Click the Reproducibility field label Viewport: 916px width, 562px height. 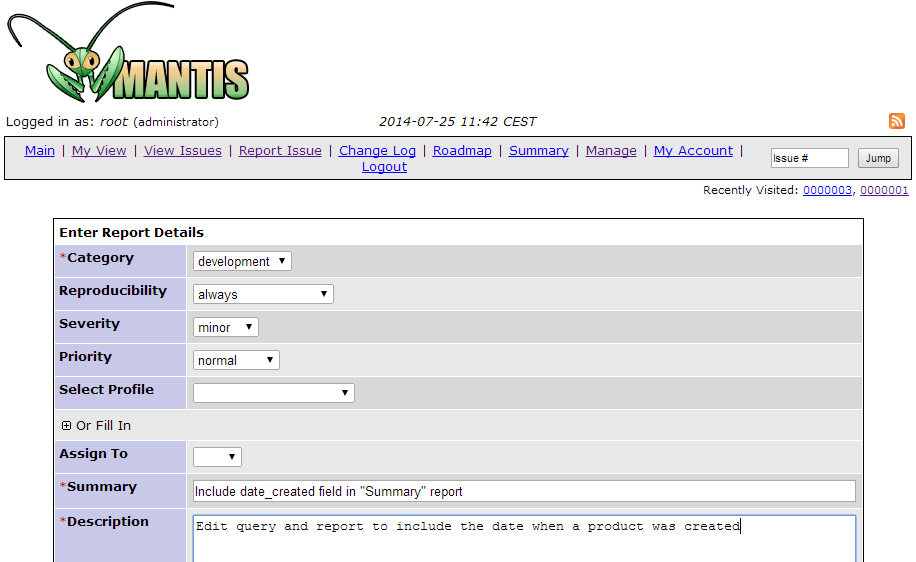113,290
